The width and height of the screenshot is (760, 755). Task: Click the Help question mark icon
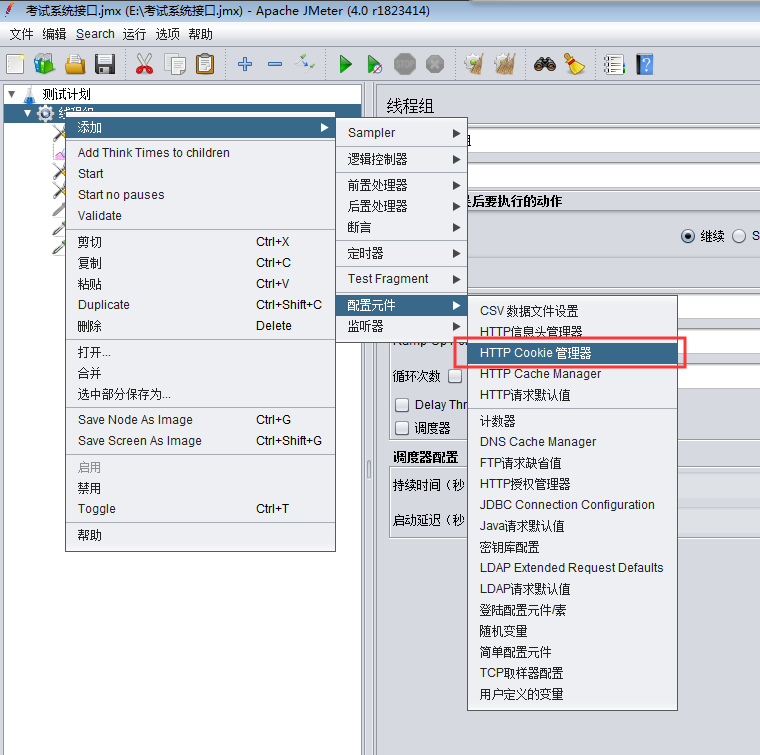(645, 64)
